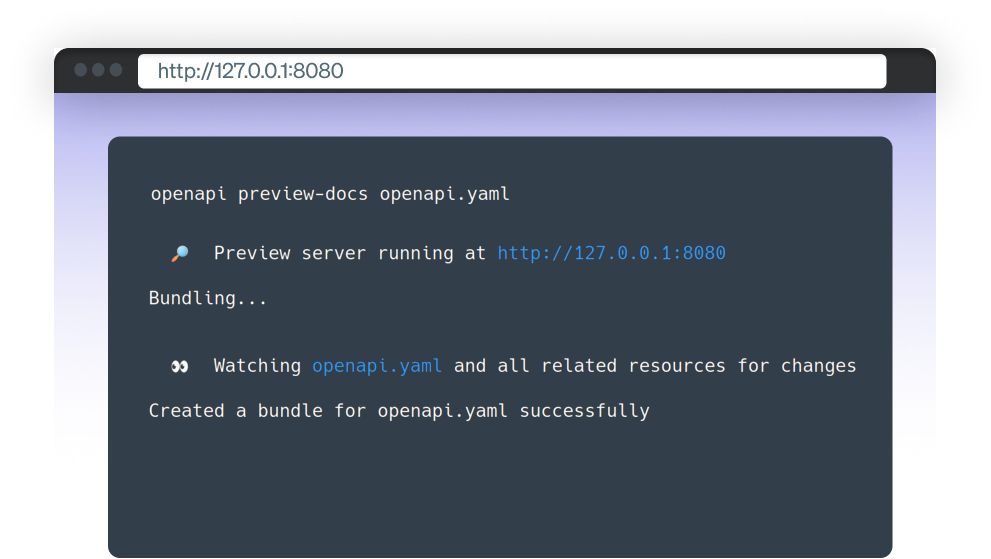This screenshot has width=991, height=559.
Task: Click the word 'successfully' in last line
Action: click(x=584, y=411)
